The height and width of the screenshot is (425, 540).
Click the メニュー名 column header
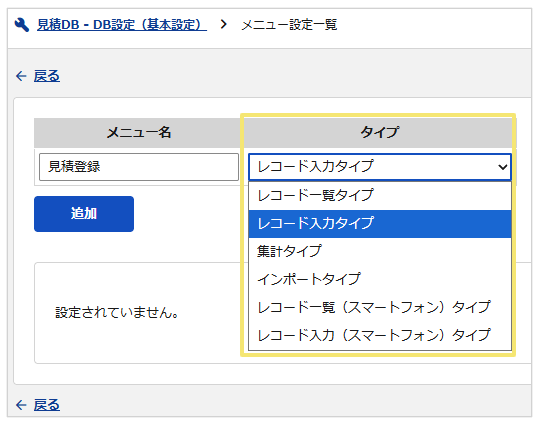[139, 133]
